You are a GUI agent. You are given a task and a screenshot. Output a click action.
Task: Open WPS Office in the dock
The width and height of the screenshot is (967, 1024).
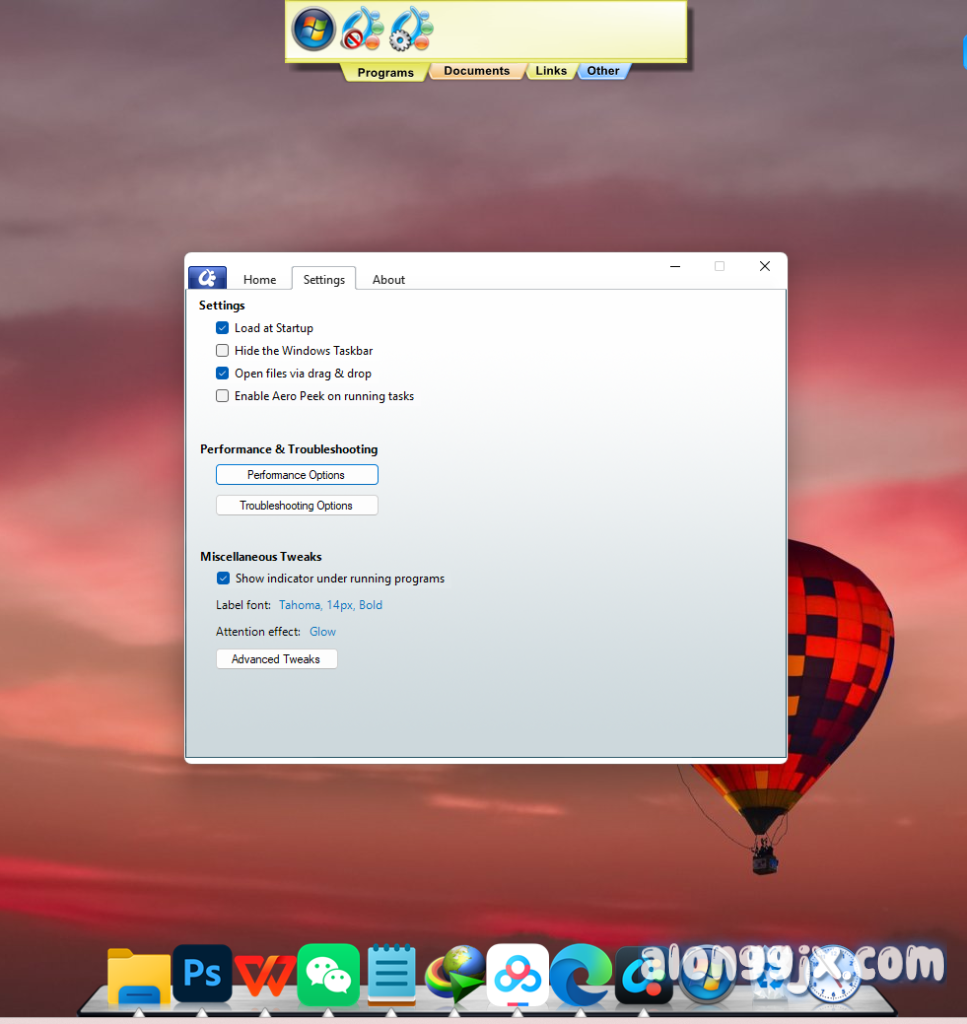click(x=265, y=973)
